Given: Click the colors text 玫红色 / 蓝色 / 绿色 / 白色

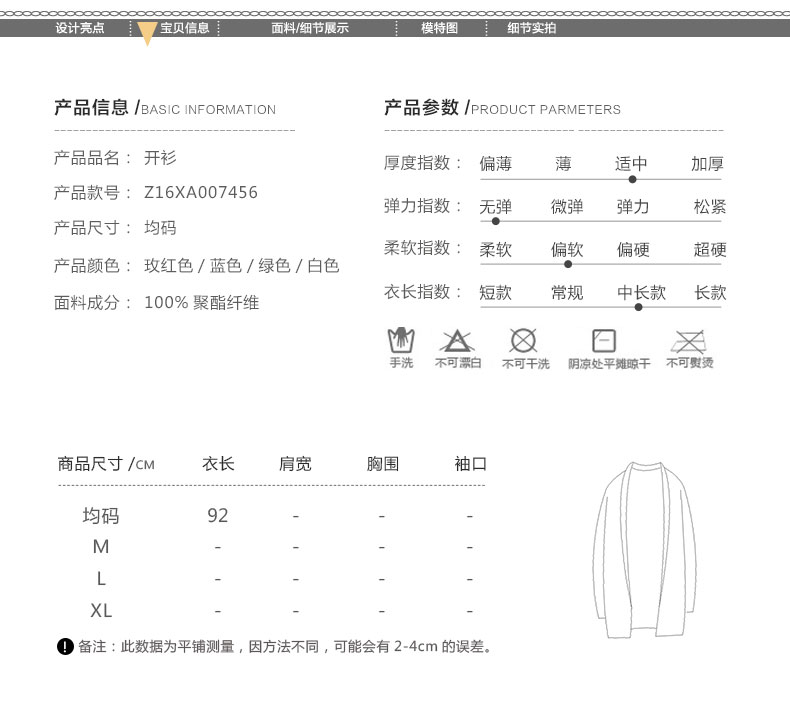Looking at the screenshot, I should 242,266.
